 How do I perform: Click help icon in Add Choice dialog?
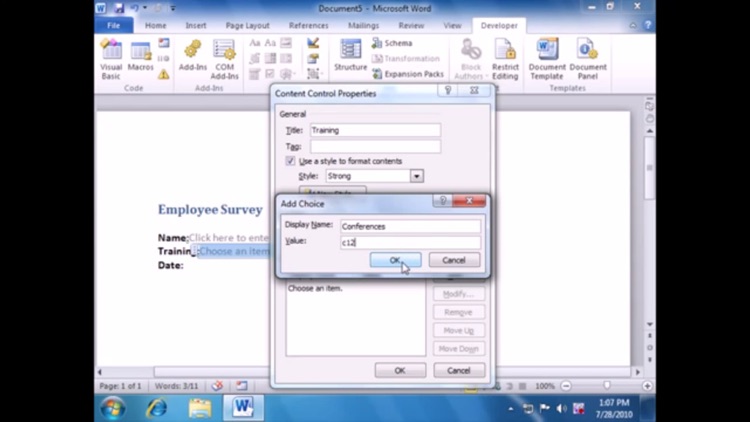[443, 200]
